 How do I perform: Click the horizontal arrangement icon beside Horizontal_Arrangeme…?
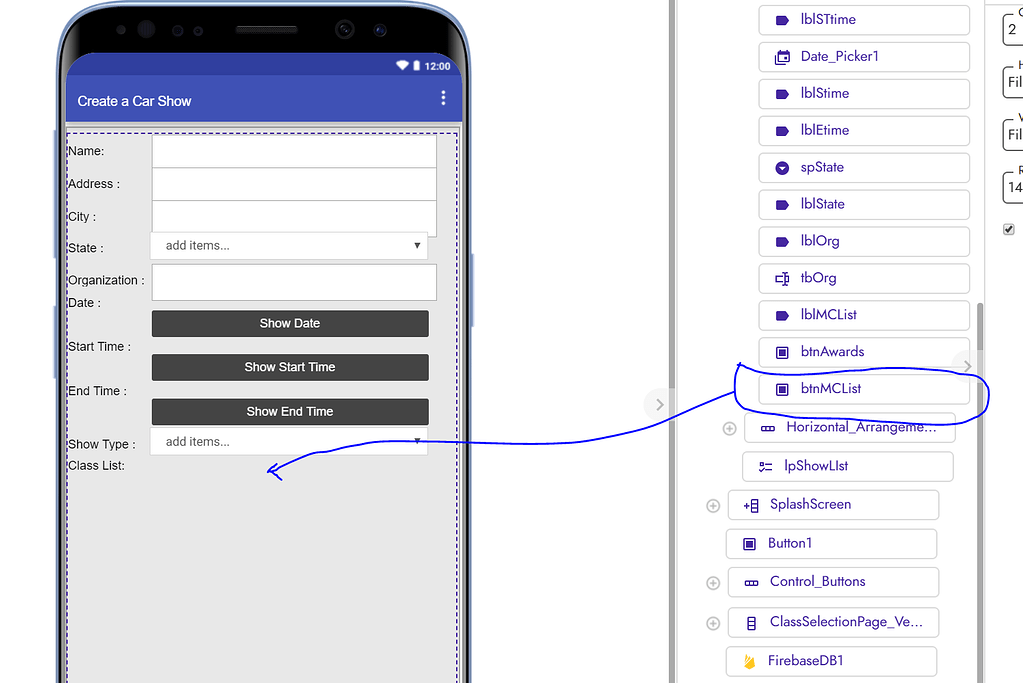(x=768, y=429)
